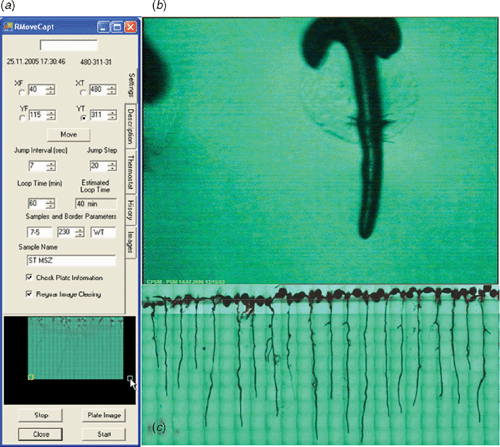
Task: Open the Description vertical tab
Action: 131,126
